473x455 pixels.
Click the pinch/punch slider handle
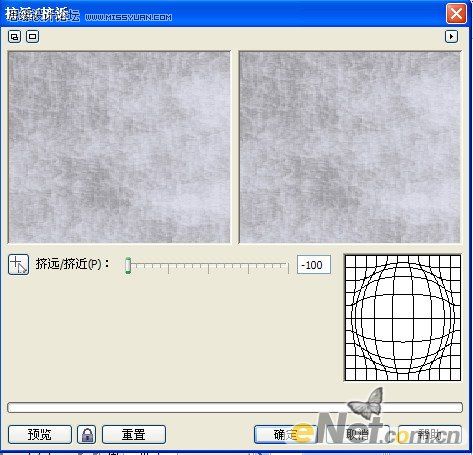(128, 266)
